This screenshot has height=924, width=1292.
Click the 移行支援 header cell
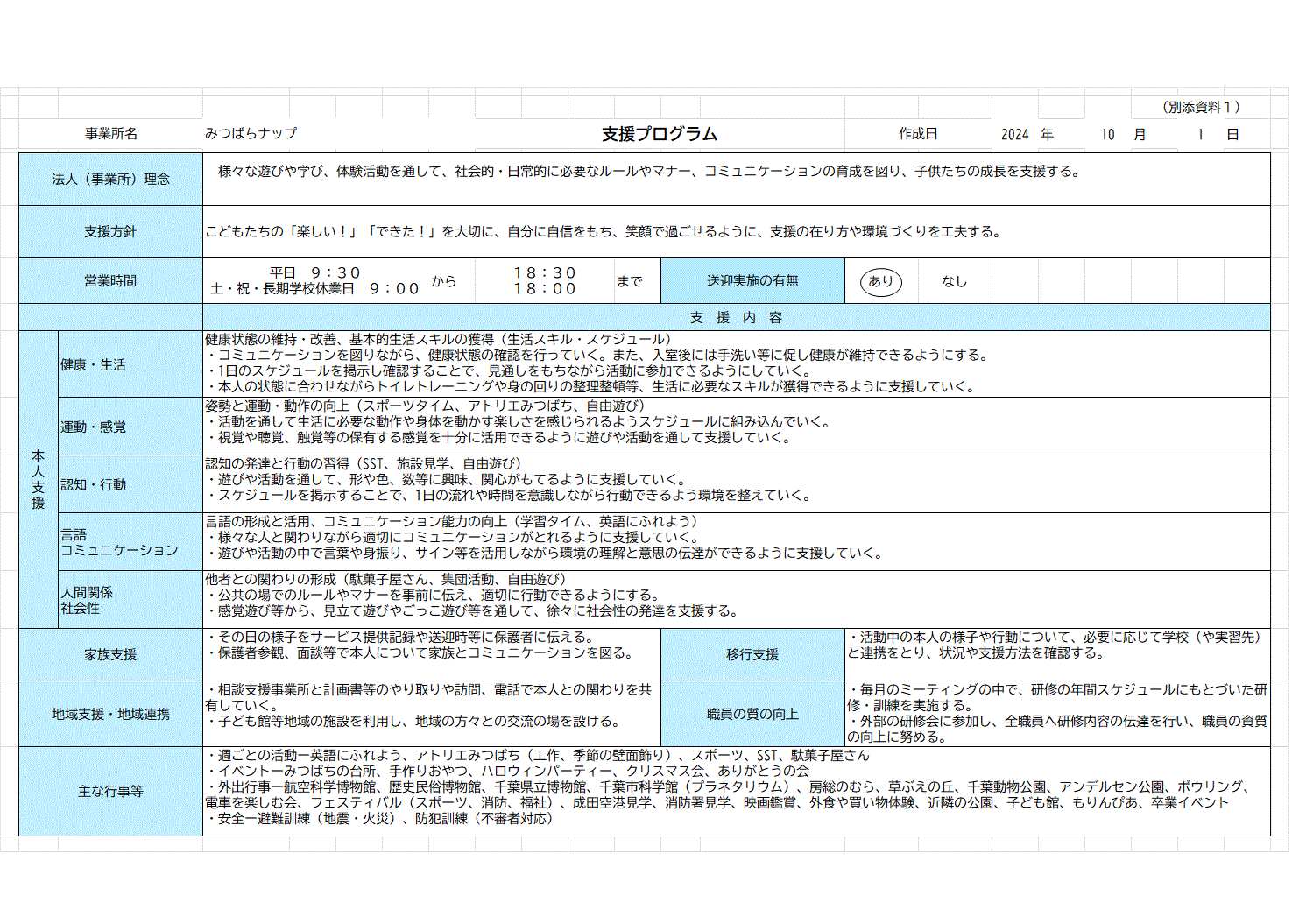point(752,655)
